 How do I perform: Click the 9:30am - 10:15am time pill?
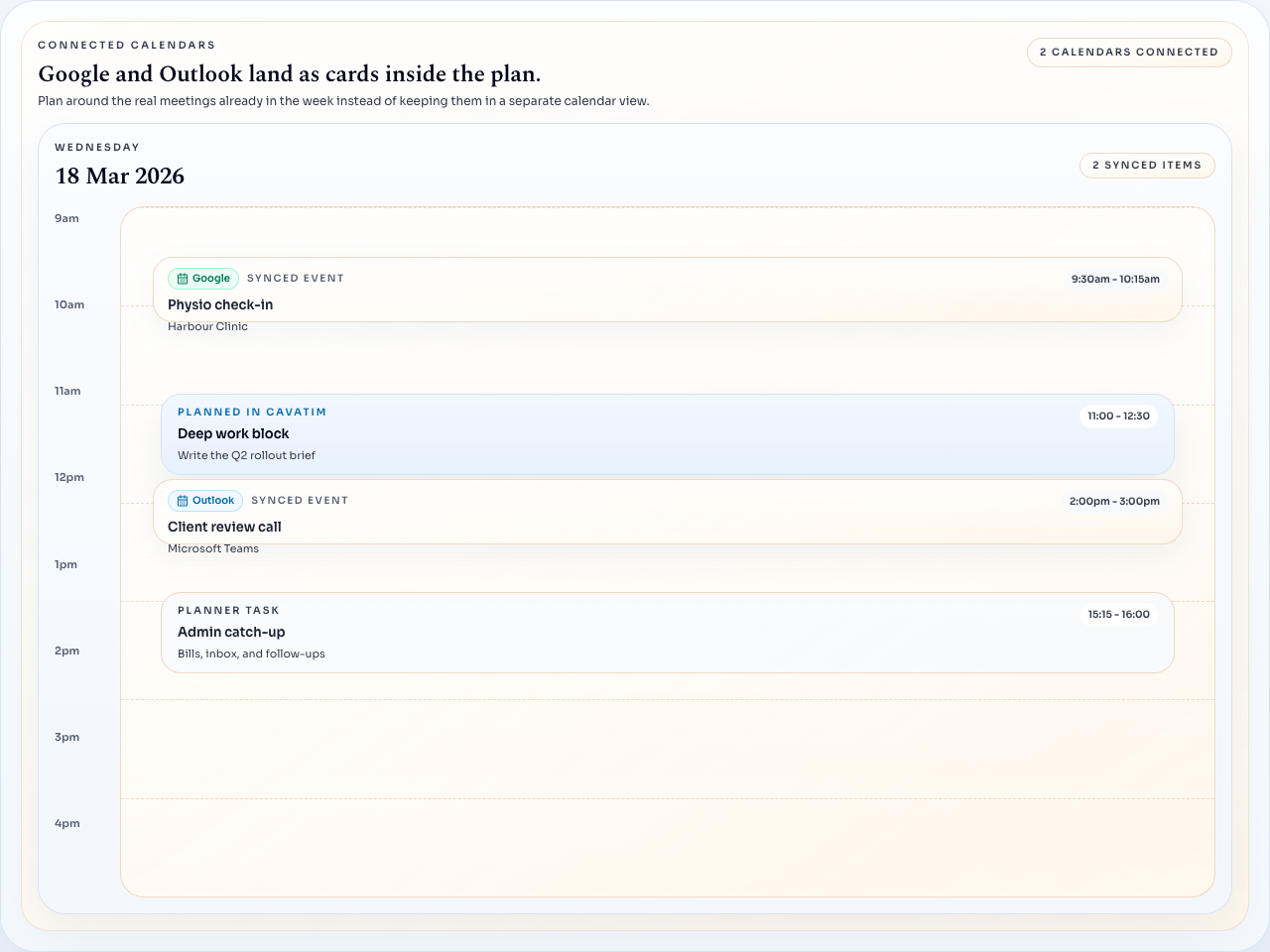coord(1113,279)
